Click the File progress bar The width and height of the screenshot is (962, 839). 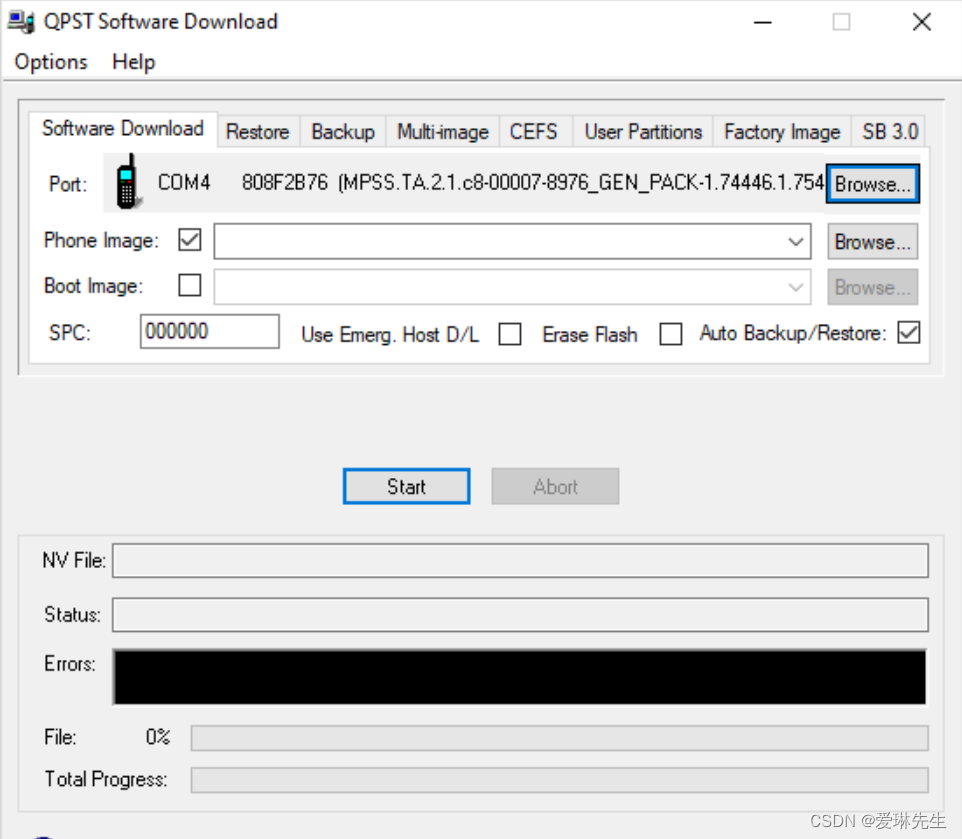pos(560,738)
